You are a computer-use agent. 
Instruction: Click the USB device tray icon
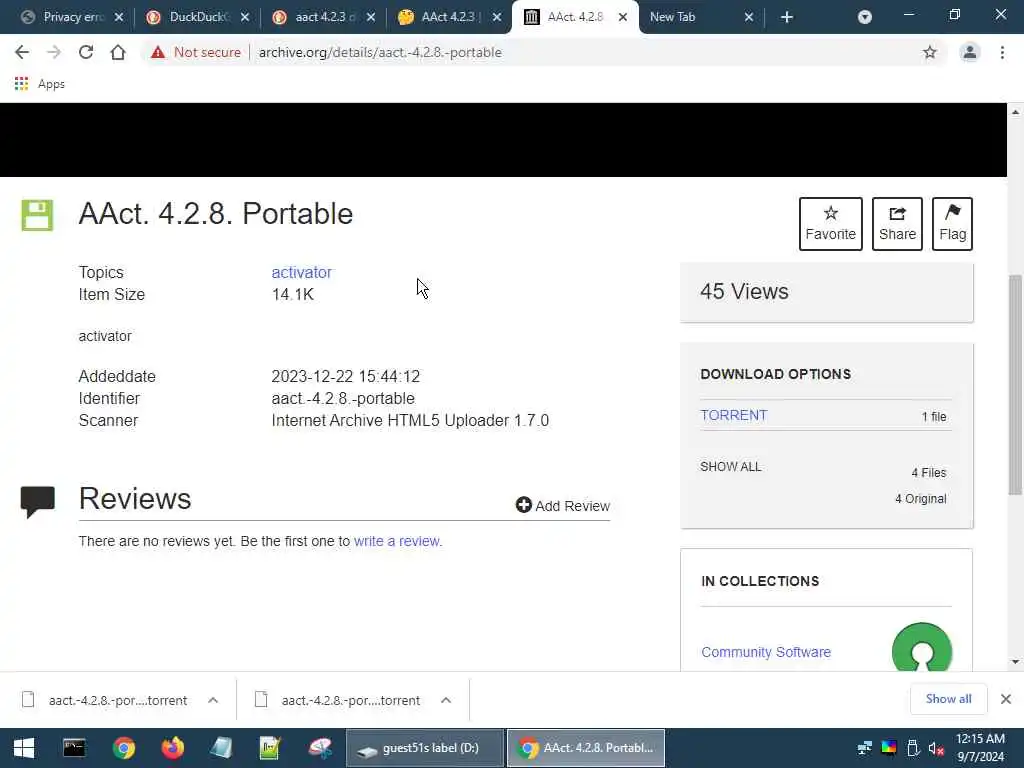913,748
